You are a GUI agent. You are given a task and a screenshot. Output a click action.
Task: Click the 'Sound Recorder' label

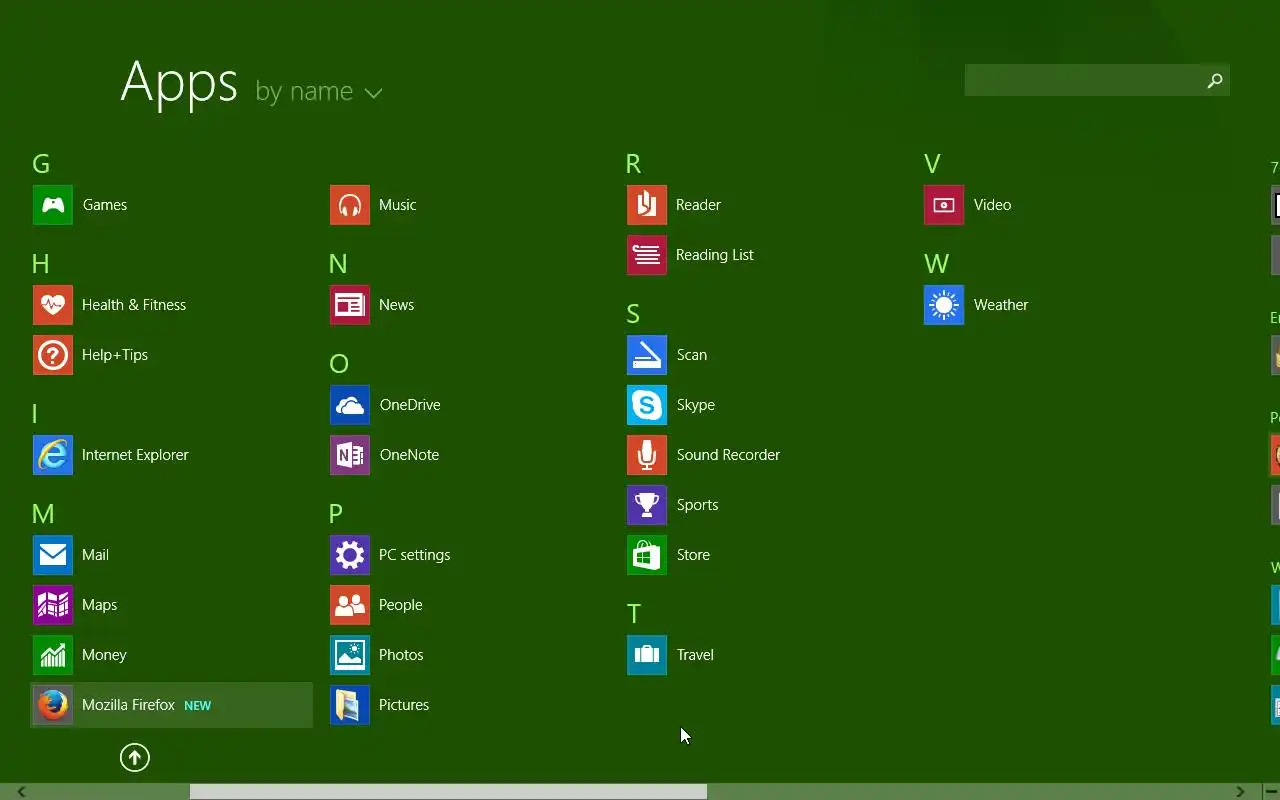(x=728, y=455)
